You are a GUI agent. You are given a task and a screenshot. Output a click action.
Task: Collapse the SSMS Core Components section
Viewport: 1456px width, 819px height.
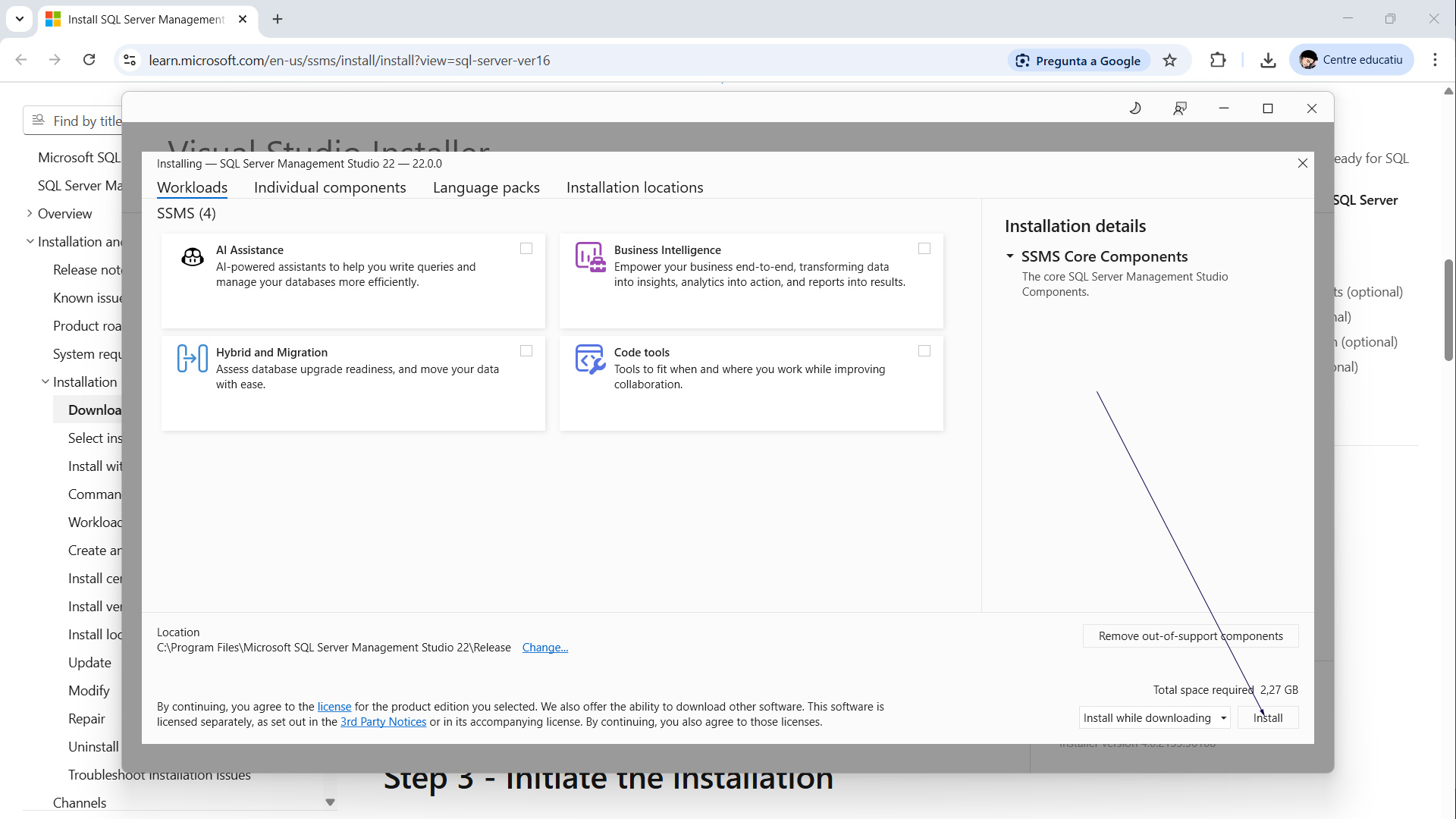[x=1010, y=256]
